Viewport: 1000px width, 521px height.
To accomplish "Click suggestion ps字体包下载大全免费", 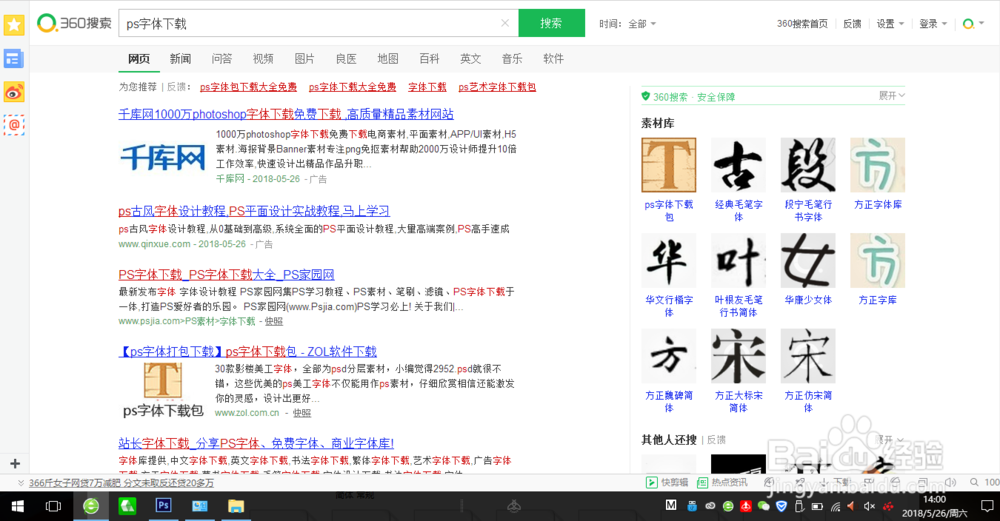I will click(x=248, y=87).
